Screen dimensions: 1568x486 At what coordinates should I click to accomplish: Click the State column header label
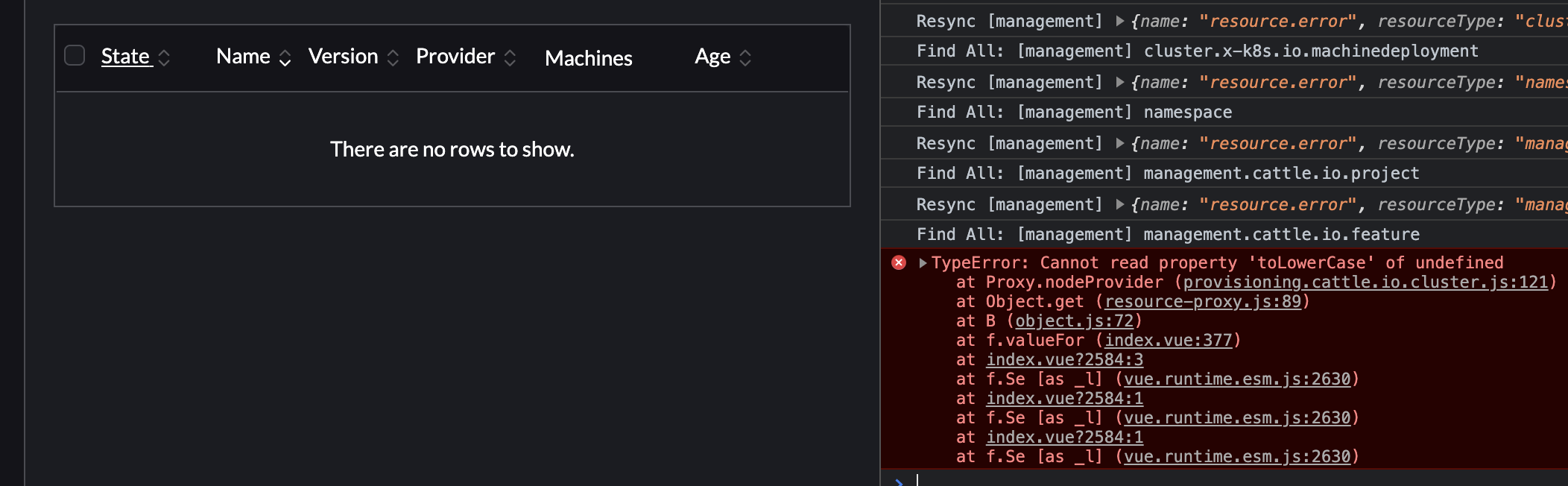[x=126, y=56]
